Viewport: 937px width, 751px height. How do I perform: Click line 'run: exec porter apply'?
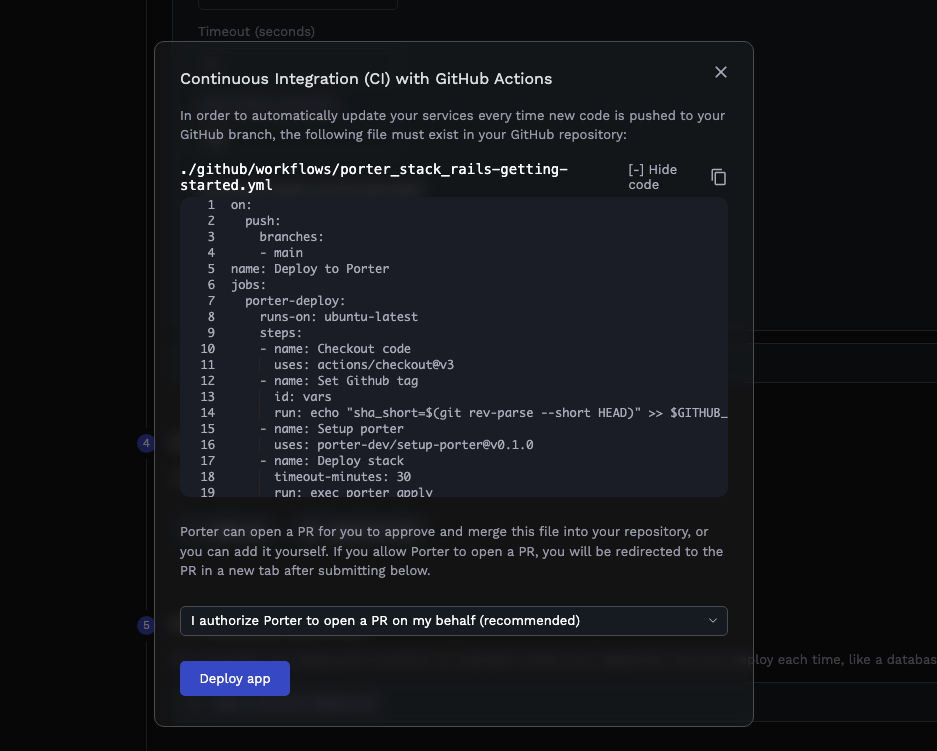point(353,491)
